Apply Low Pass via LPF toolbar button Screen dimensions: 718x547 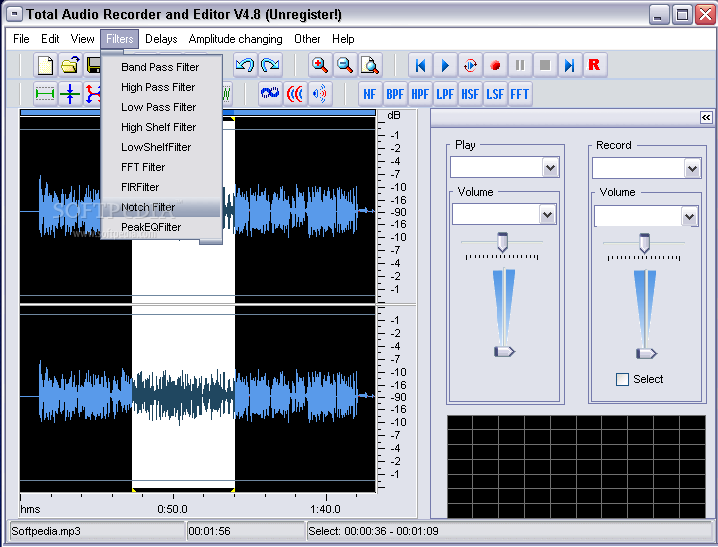point(445,94)
